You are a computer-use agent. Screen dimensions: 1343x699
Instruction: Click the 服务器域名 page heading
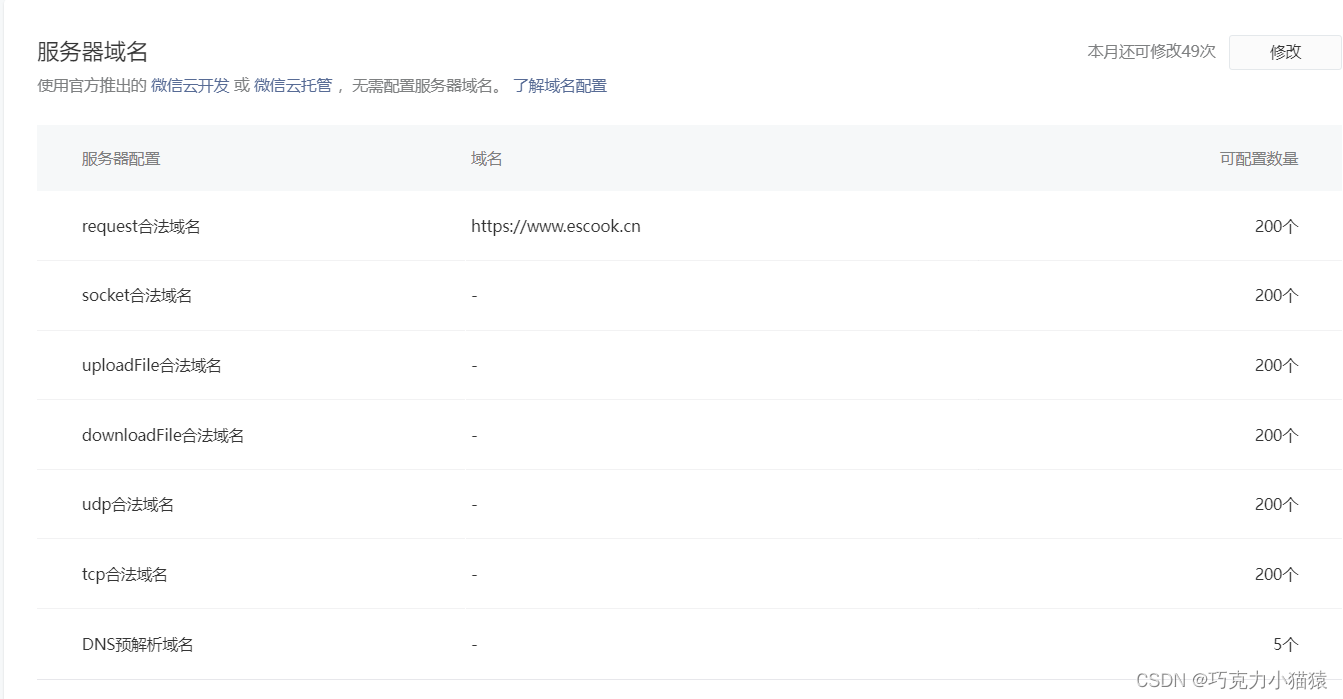click(x=90, y=51)
